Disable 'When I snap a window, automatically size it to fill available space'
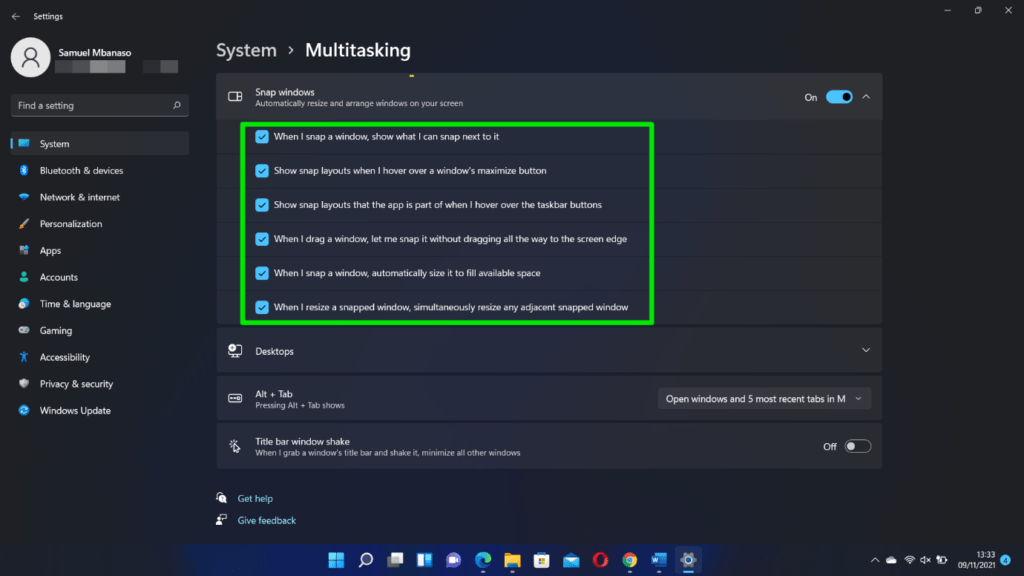Viewport: 1024px width, 576px height. pyautogui.click(x=262, y=273)
